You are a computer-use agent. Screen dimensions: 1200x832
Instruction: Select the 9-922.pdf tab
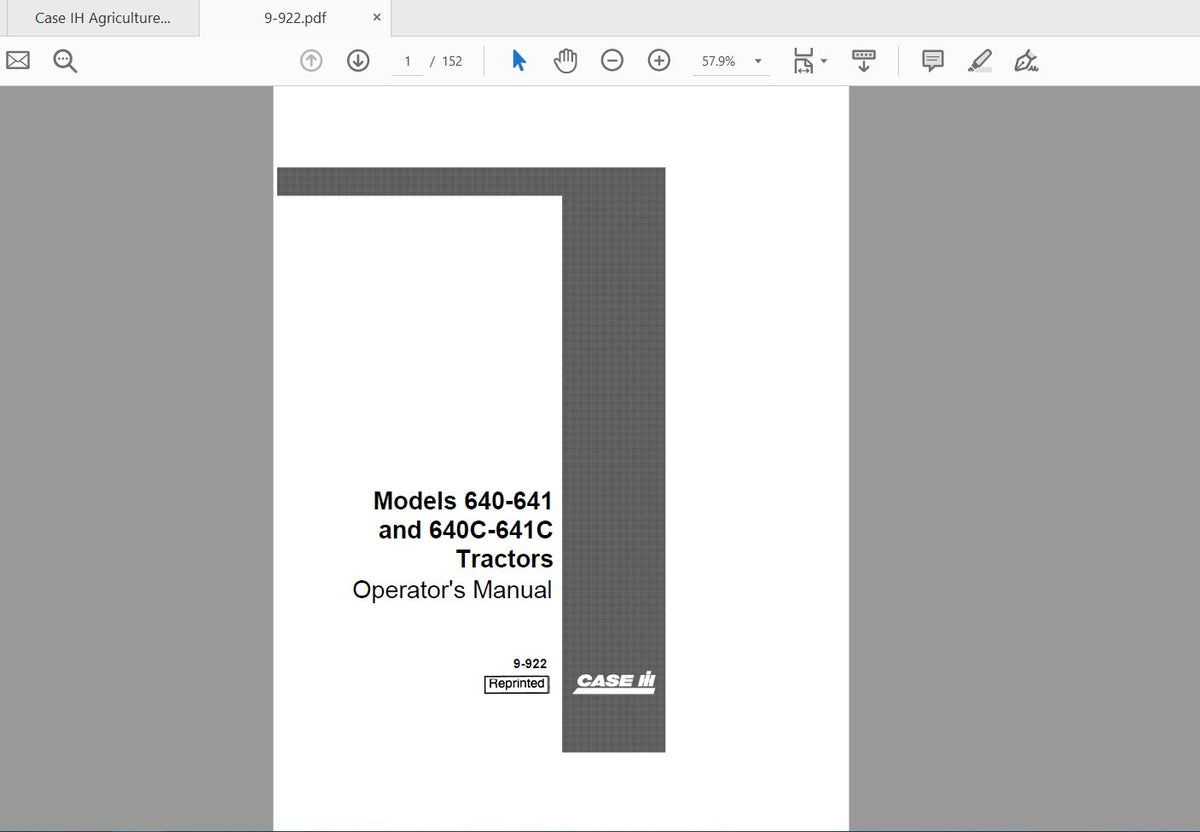click(295, 18)
